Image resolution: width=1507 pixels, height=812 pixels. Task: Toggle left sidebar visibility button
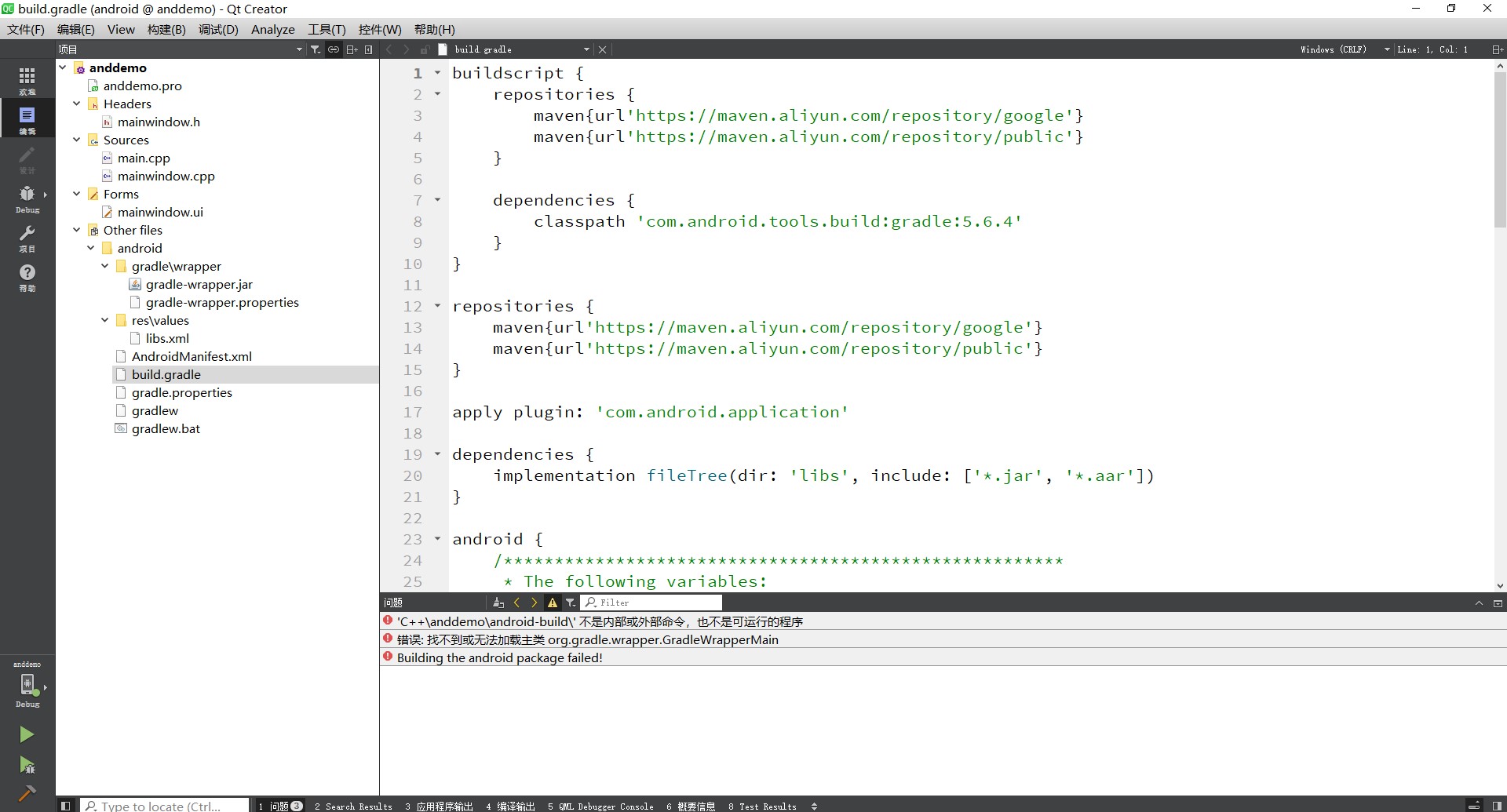(66, 806)
